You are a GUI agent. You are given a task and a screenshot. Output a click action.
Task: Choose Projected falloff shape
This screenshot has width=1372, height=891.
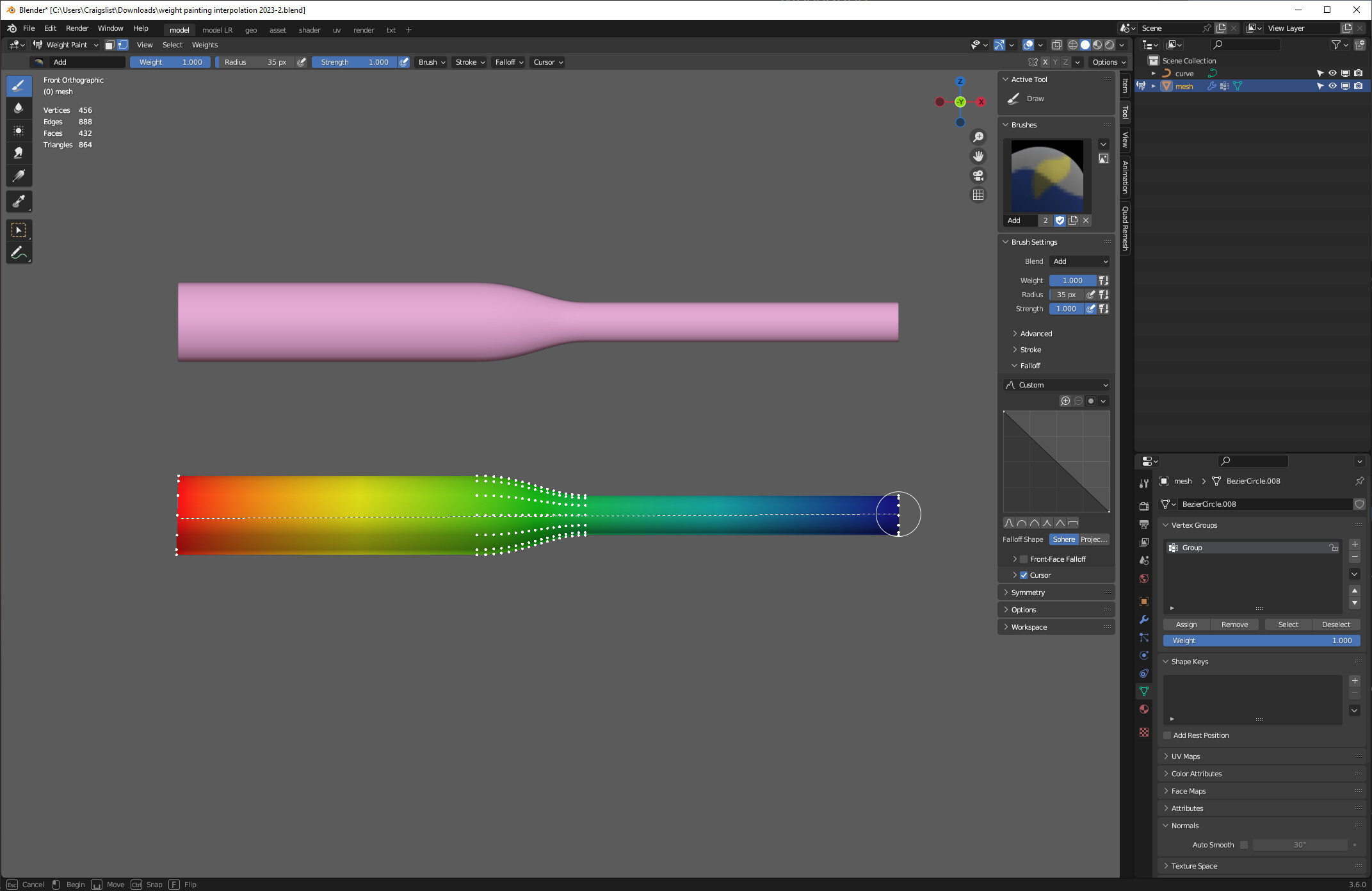pyautogui.click(x=1094, y=539)
